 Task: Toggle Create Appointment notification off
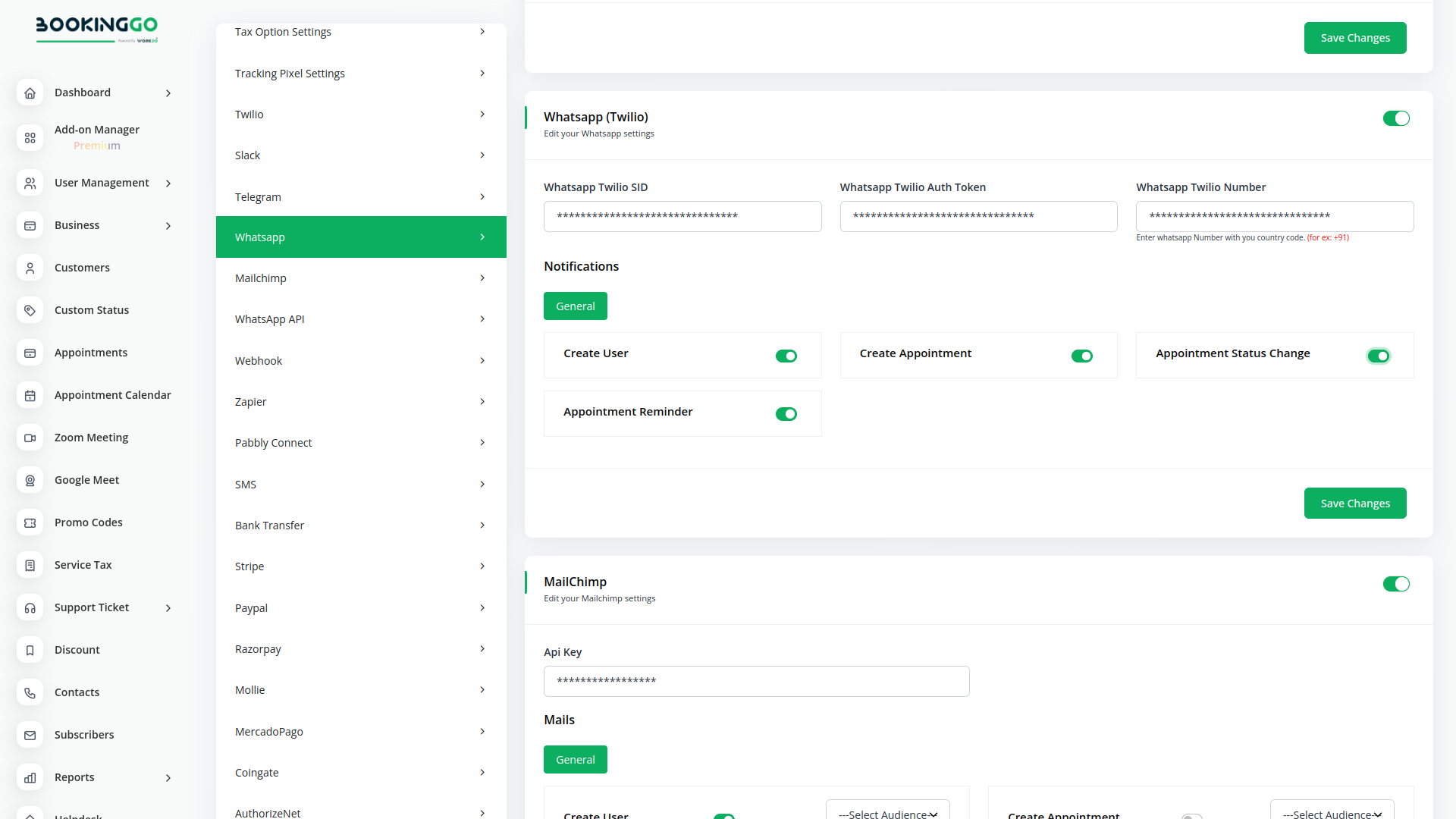(x=1081, y=356)
